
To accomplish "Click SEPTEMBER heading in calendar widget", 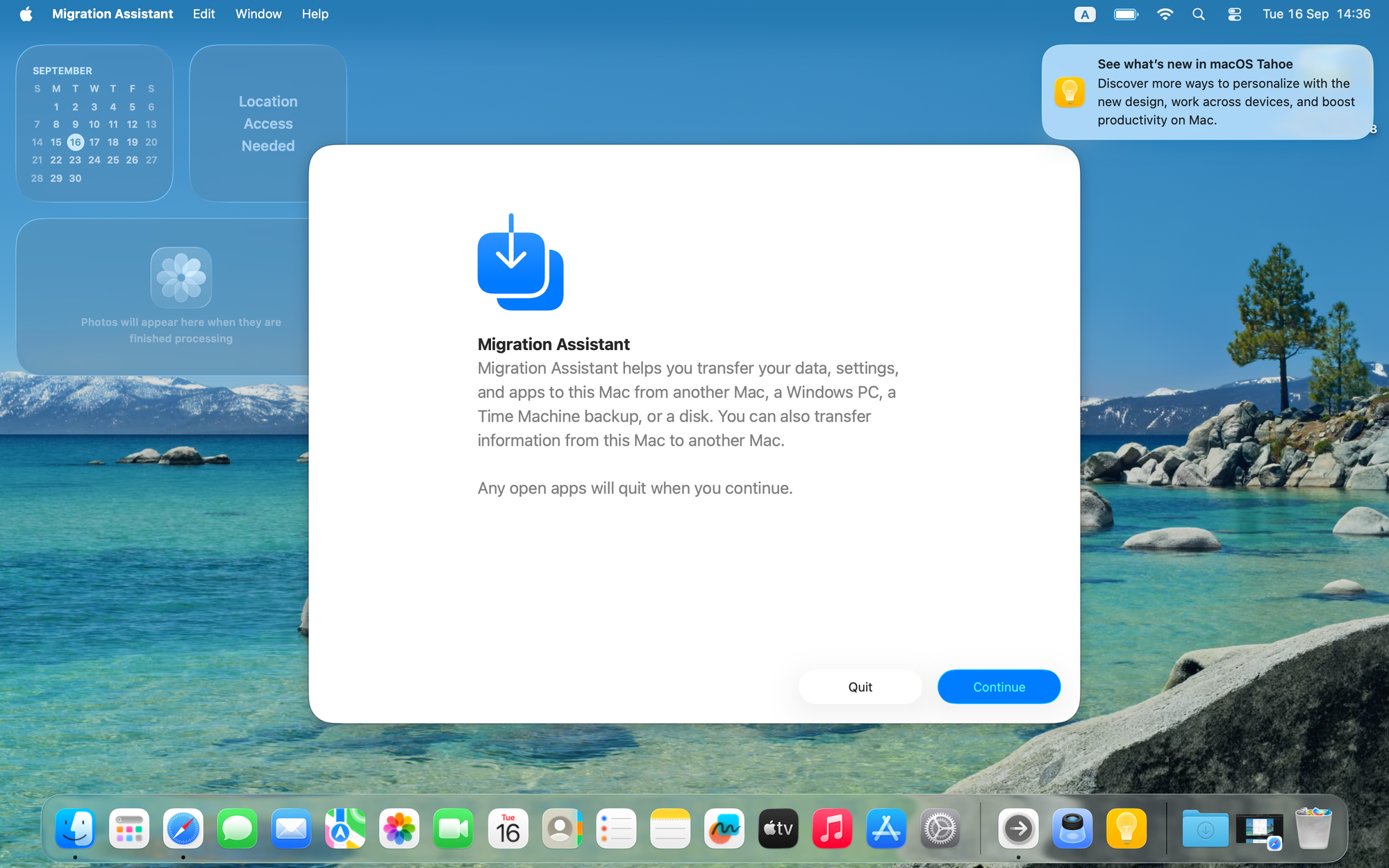I will 63,71.
